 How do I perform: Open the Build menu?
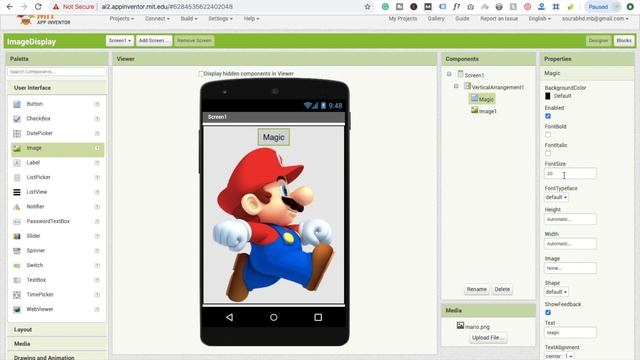point(189,19)
